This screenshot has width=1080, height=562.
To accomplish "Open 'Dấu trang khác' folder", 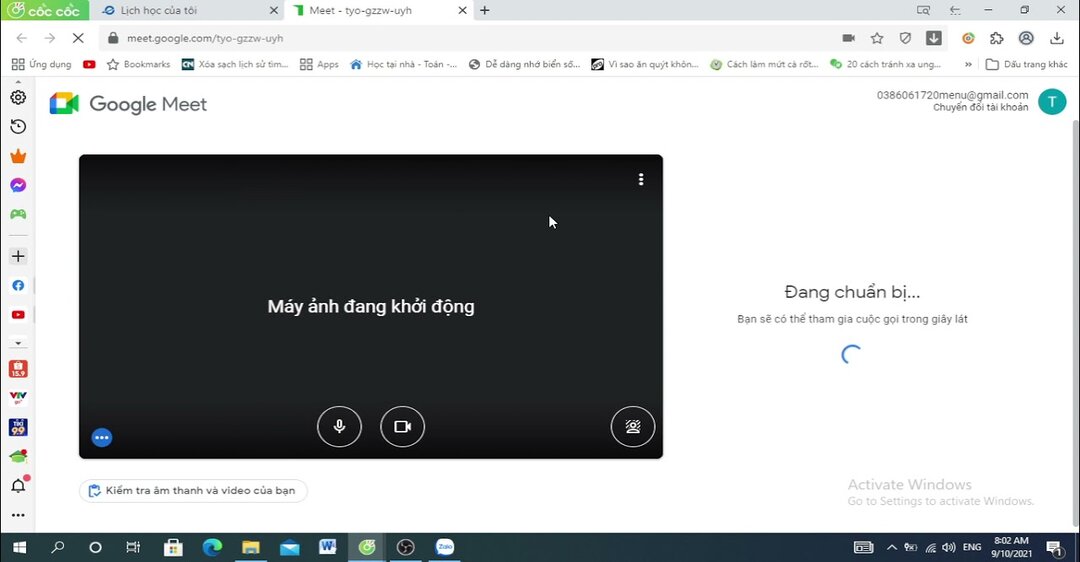I will (x=1026, y=64).
